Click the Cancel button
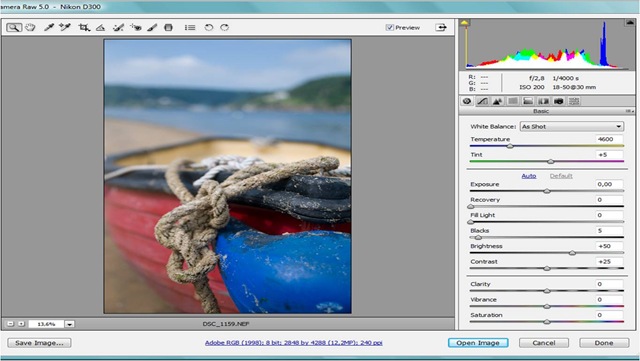Image resolution: width=640 pixels, height=361 pixels. [544, 343]
